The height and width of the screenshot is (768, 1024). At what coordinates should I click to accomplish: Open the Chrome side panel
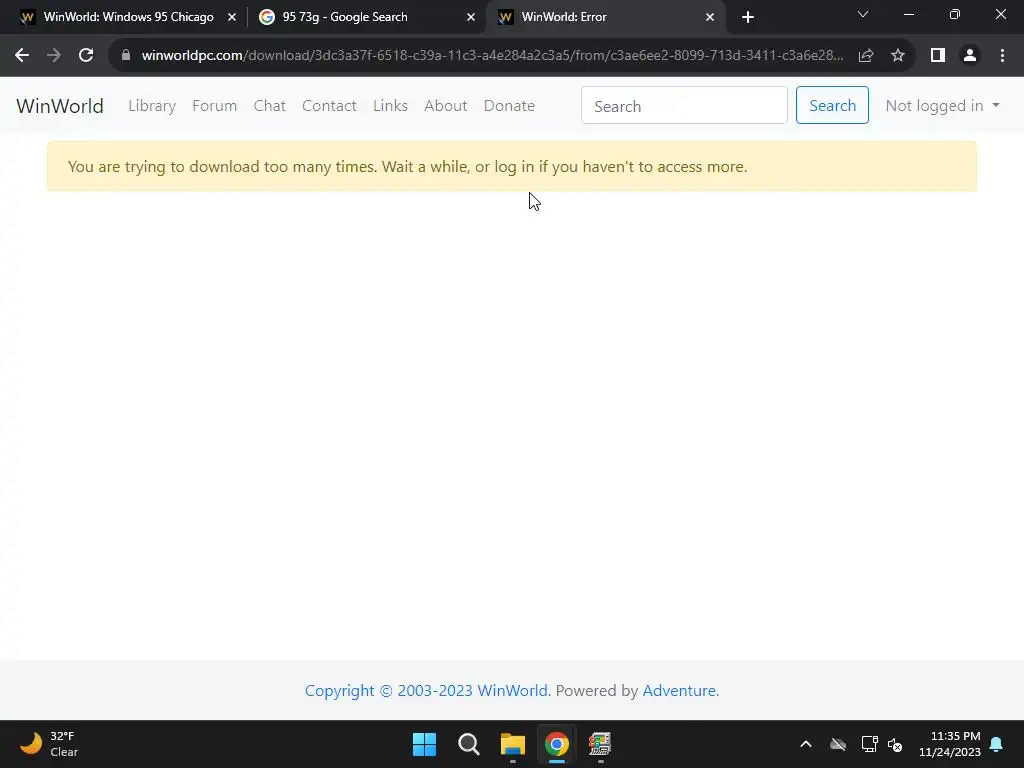(x=938, y=56)
